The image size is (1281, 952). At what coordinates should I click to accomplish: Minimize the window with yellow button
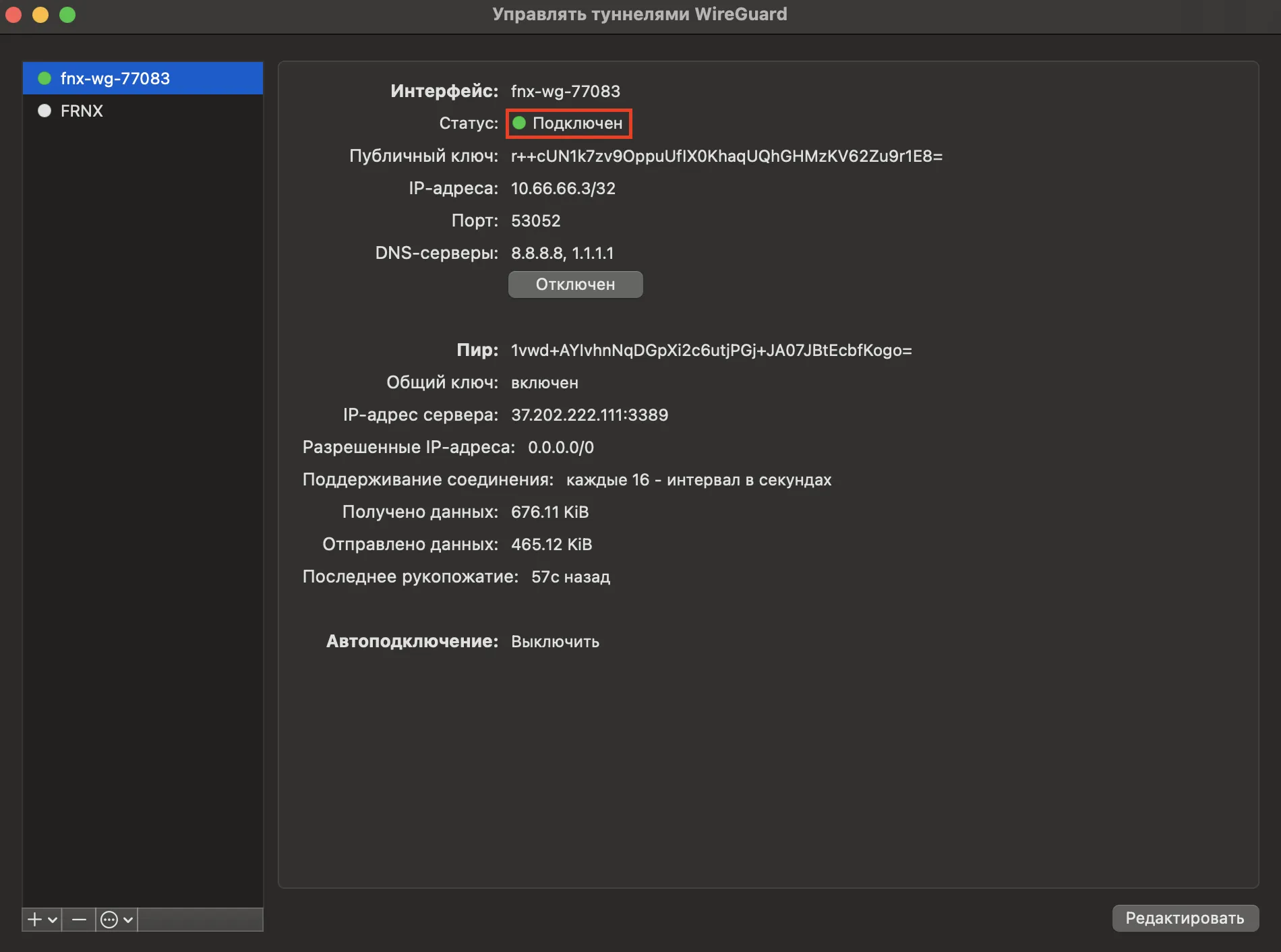click(x=40, y=14)
